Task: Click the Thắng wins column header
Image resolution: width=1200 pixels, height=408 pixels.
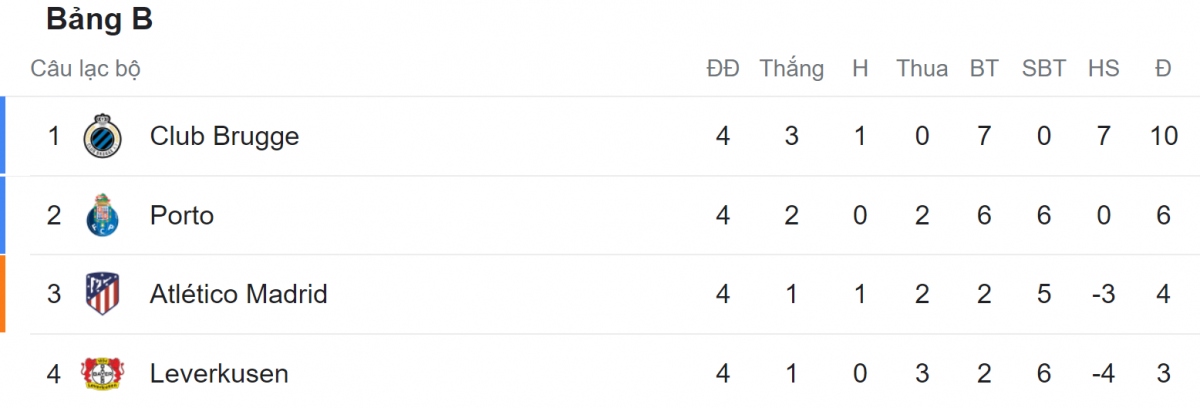Action: click(x=791, y=69)
